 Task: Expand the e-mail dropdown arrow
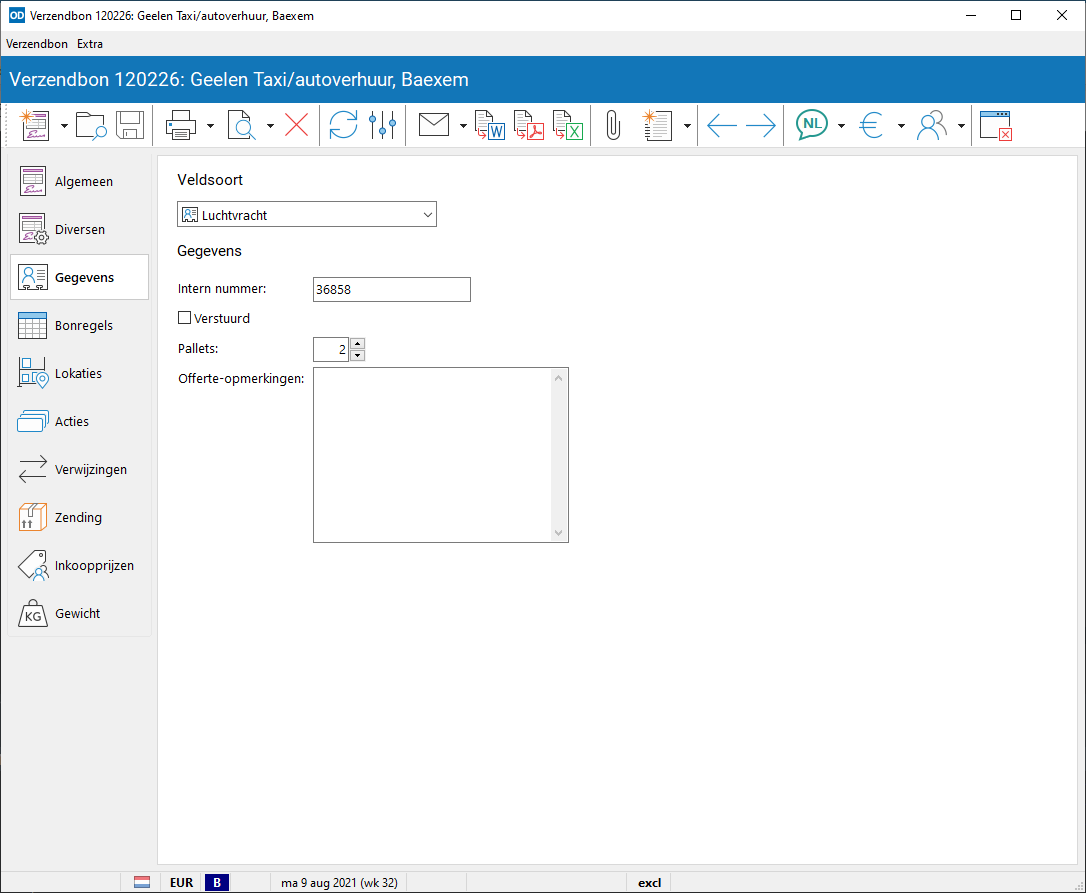pos(463,126)
